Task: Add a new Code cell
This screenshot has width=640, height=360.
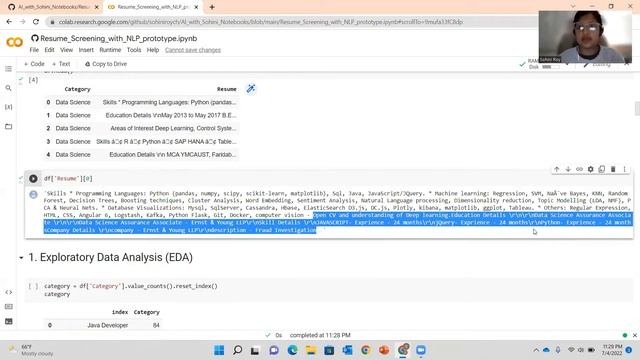Action: tap(34, 64)
